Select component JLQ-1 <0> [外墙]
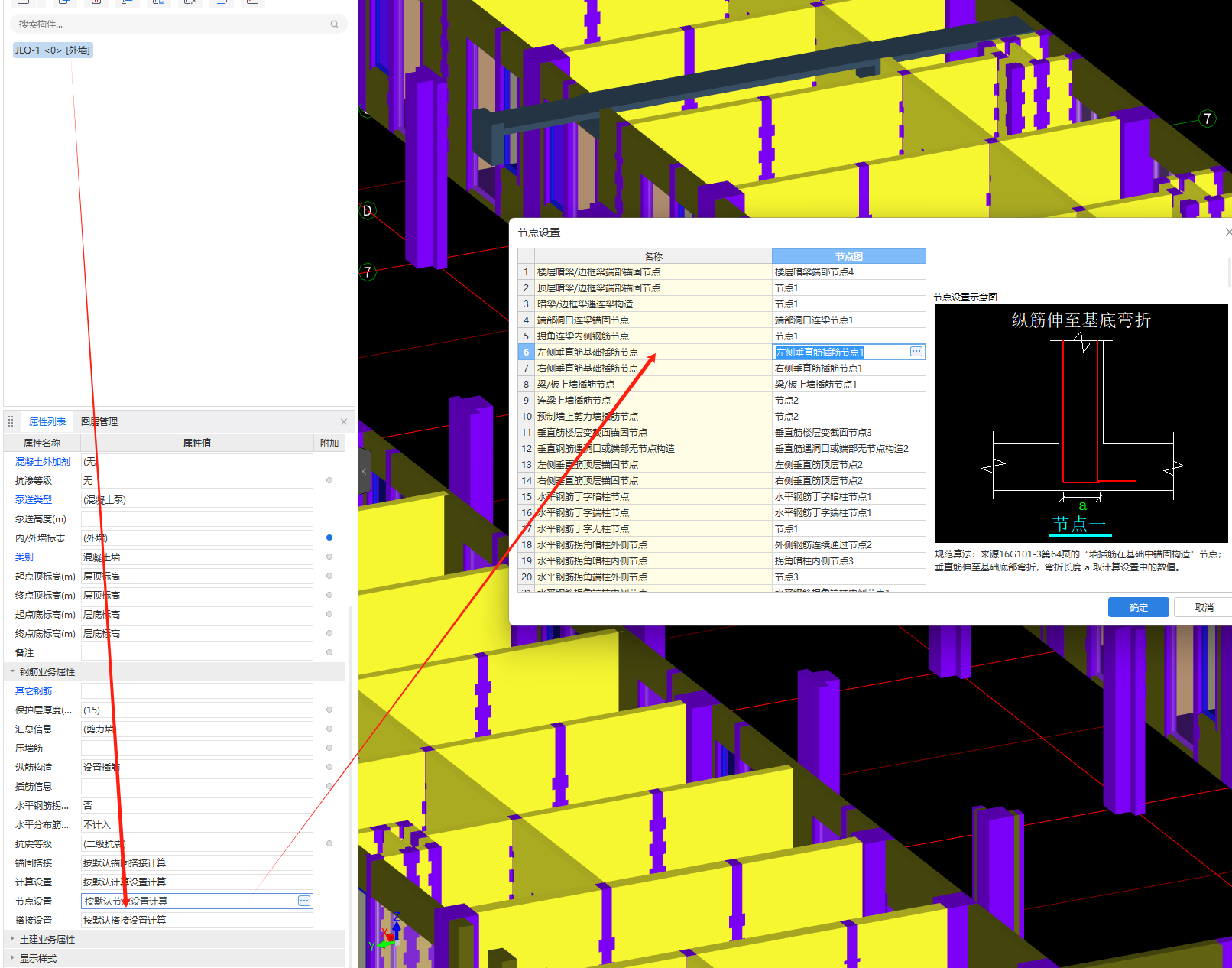 coord(53,50)
